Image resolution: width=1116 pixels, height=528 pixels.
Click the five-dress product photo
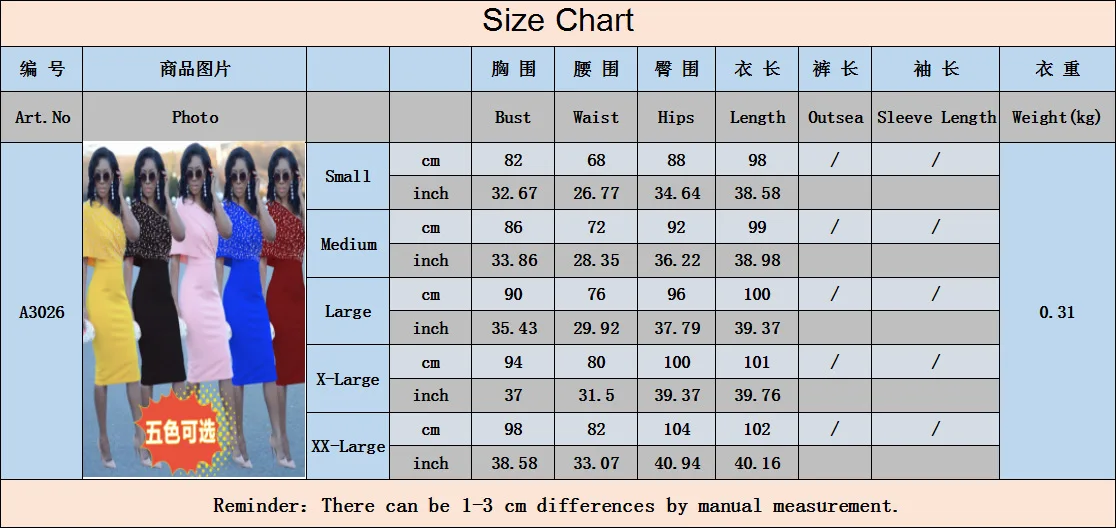click(x=194, y=310)
